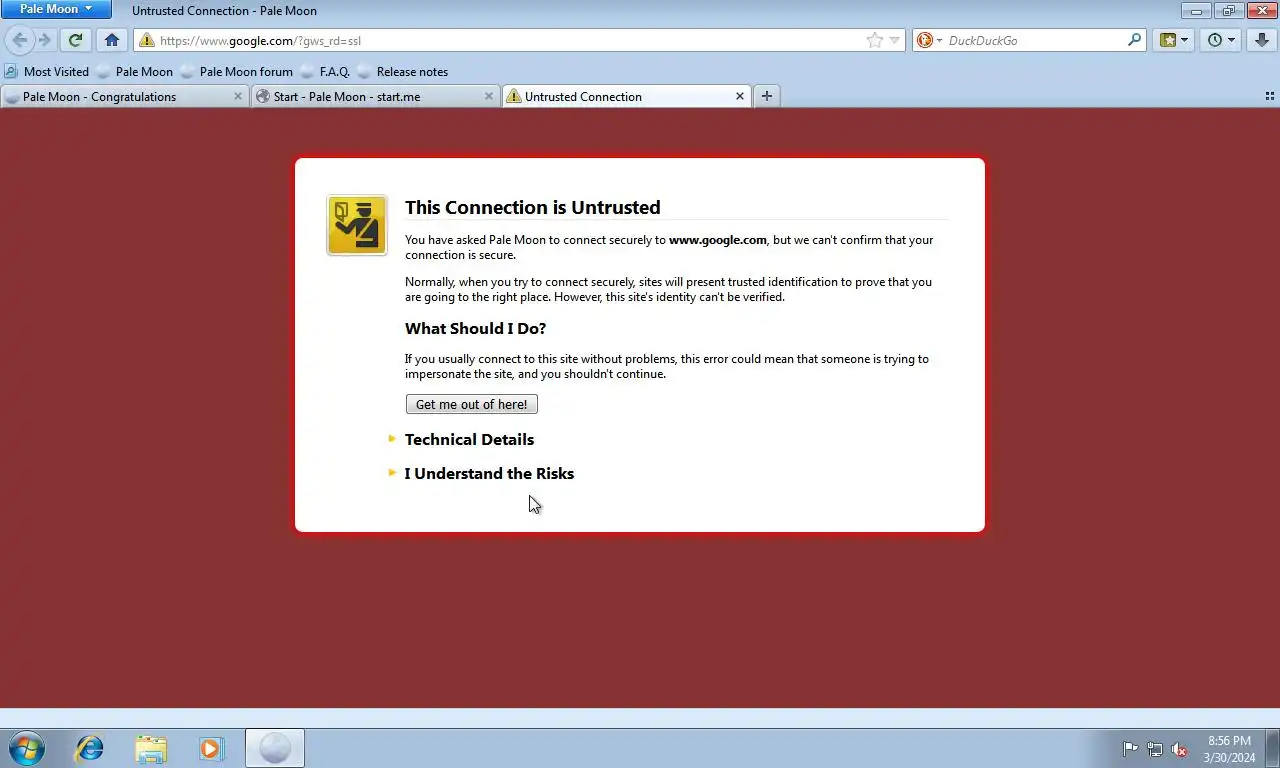Close the Pale Moon - Congratulations tab
This screenshot has height=768, width=1280.
pos(238,97)
